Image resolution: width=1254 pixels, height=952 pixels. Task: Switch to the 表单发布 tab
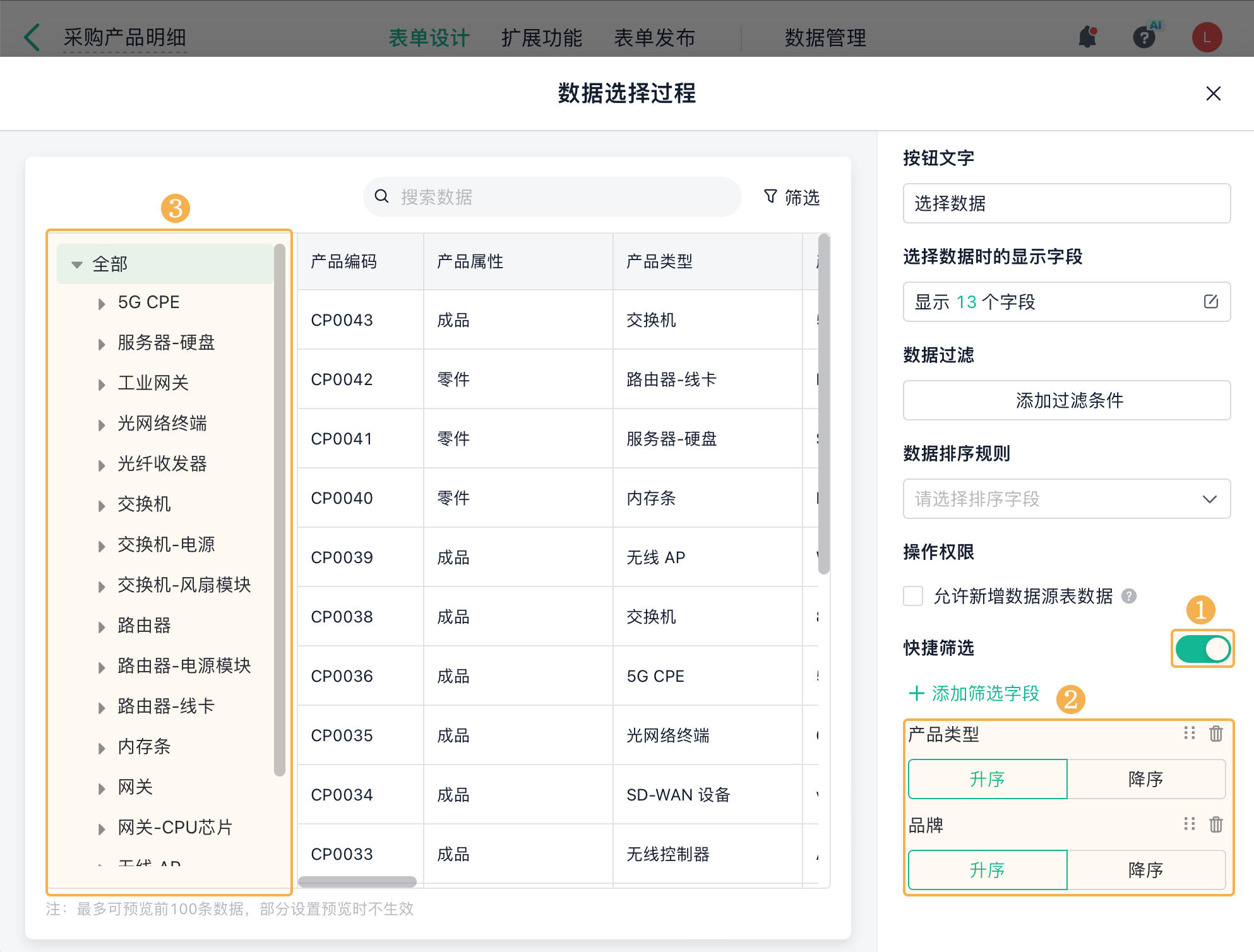coord(655,38)
